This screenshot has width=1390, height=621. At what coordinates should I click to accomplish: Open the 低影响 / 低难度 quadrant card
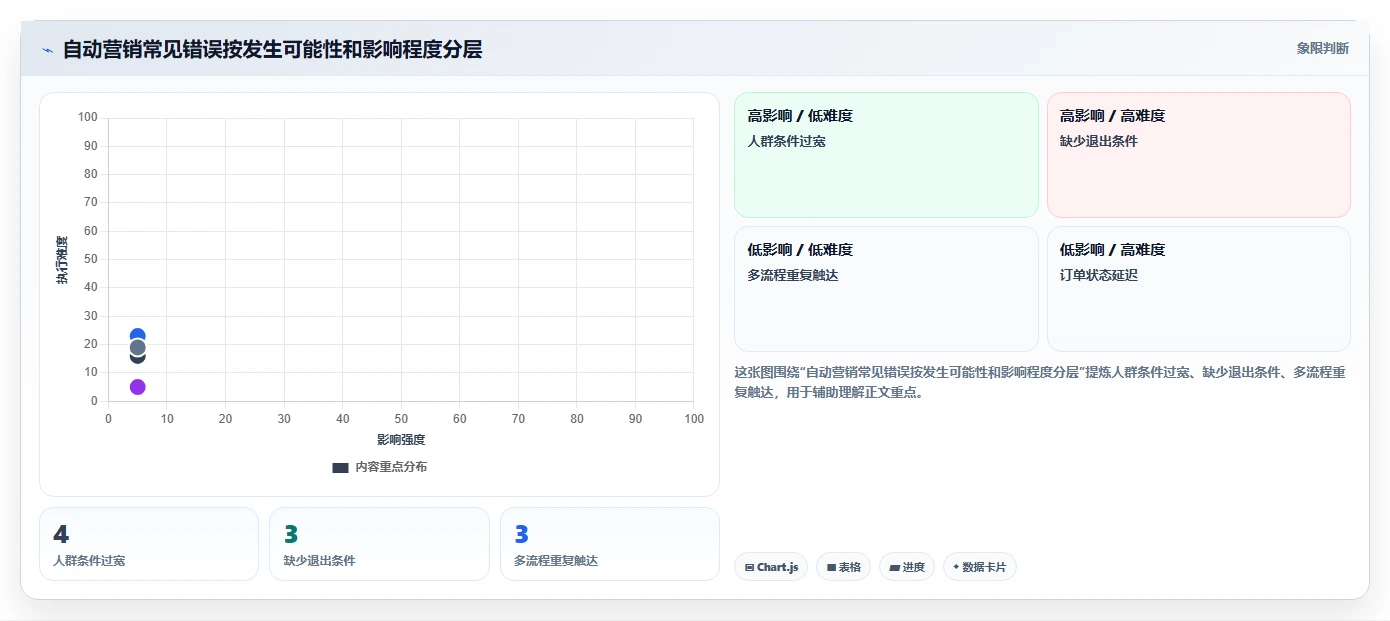(x=886, y=289)
